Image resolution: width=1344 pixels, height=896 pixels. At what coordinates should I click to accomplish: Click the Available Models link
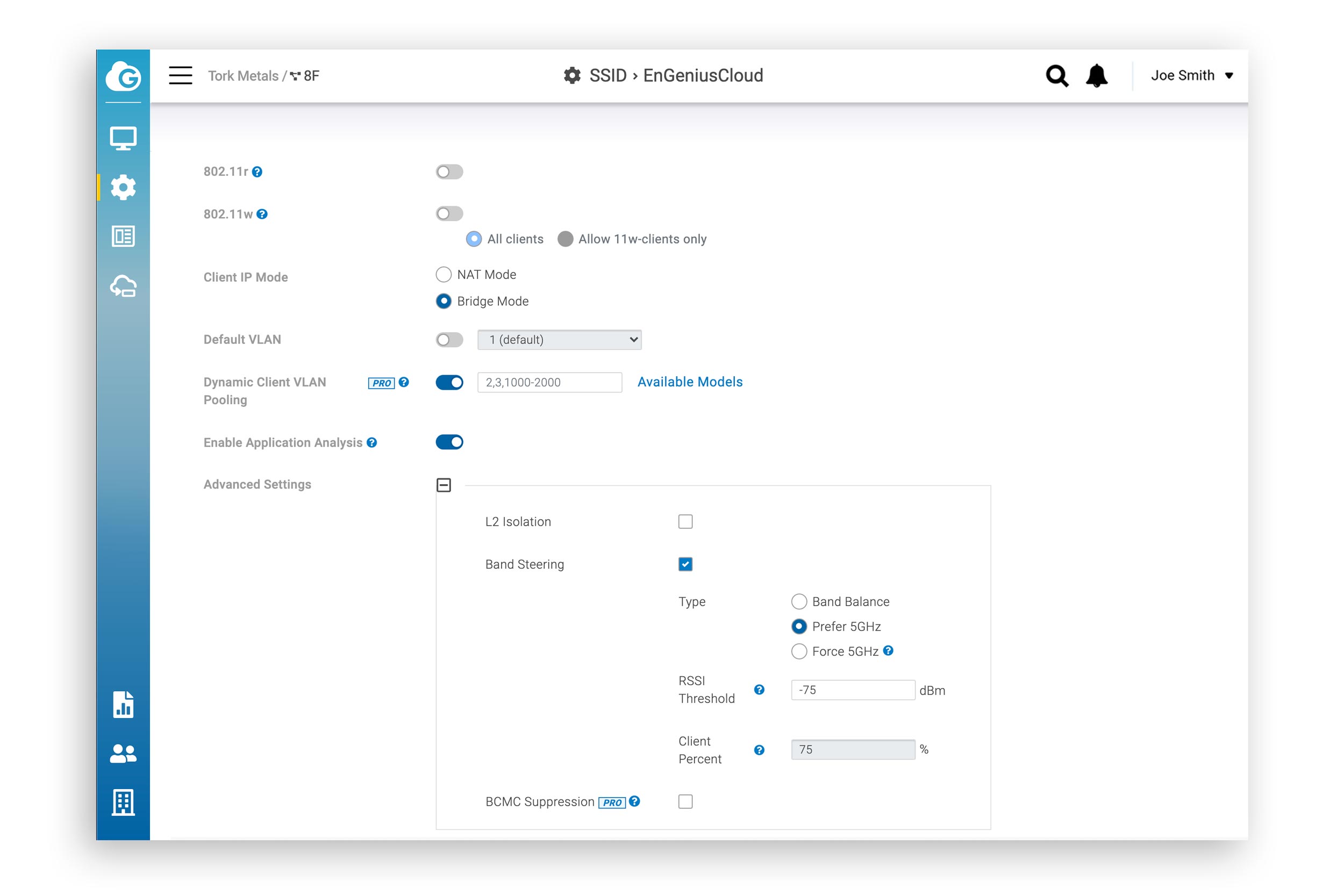(690, 382)
